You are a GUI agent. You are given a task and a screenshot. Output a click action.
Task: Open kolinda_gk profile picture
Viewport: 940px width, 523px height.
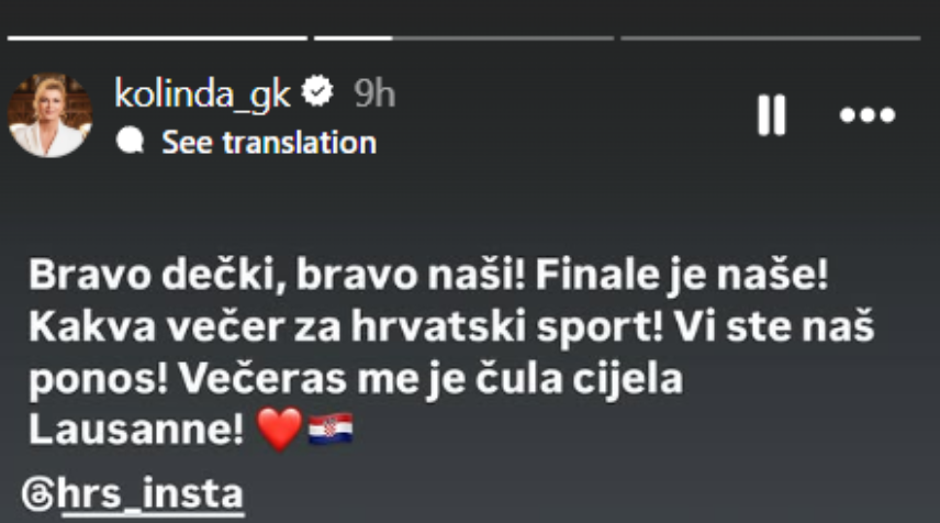(50, 115)
